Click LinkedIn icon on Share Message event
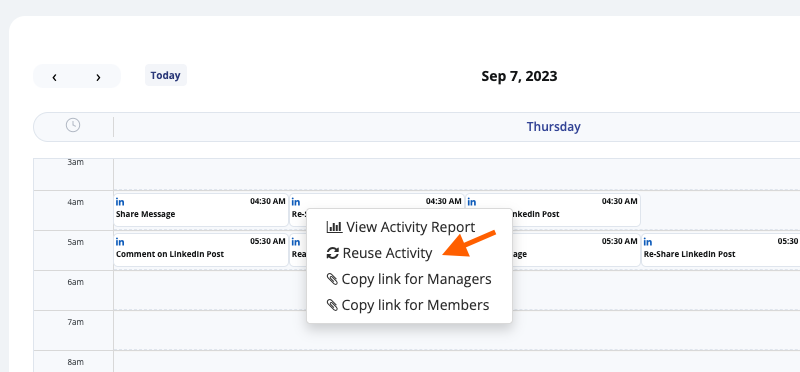The height and width of the screenshot is (372, 800). point(120,202)
